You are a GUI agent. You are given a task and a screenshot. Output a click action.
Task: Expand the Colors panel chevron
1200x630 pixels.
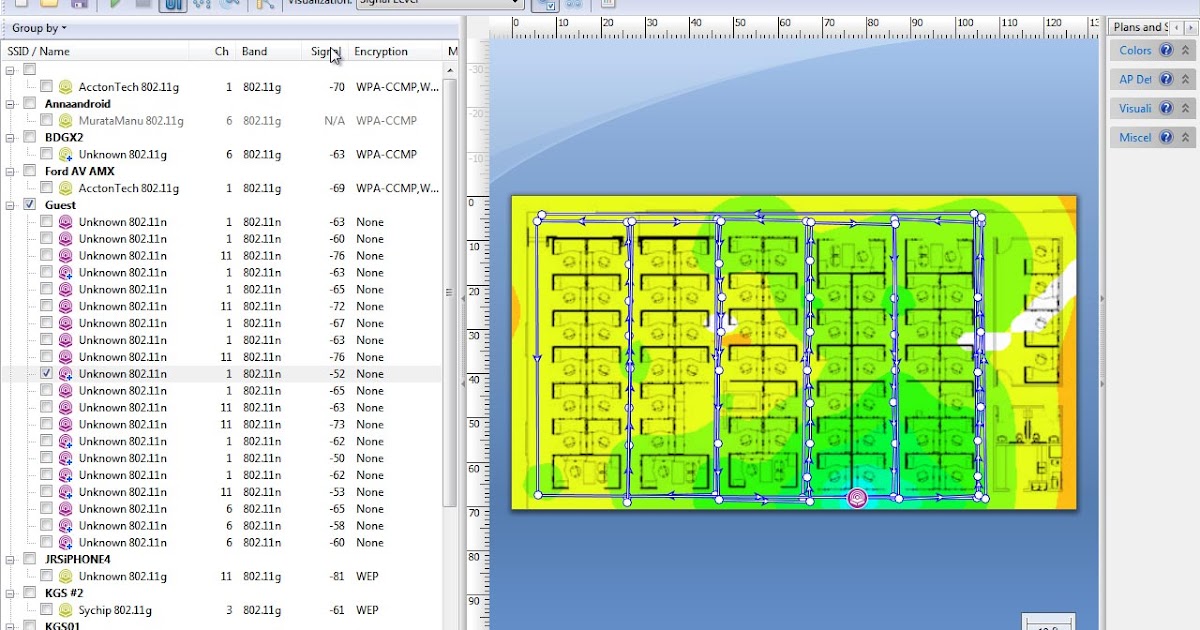click(x=1186, y=51)
